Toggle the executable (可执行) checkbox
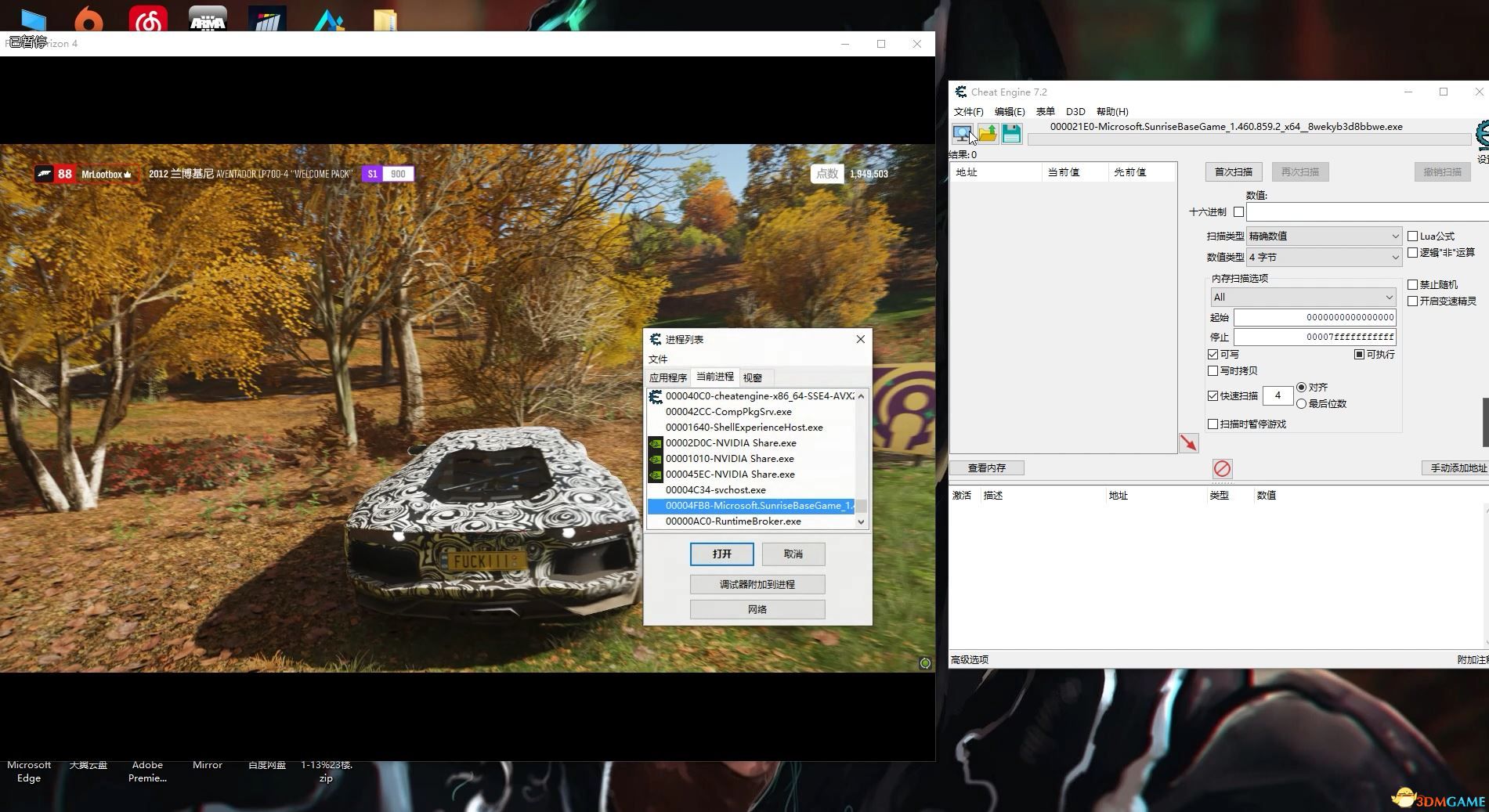 tap(1359, 355)
